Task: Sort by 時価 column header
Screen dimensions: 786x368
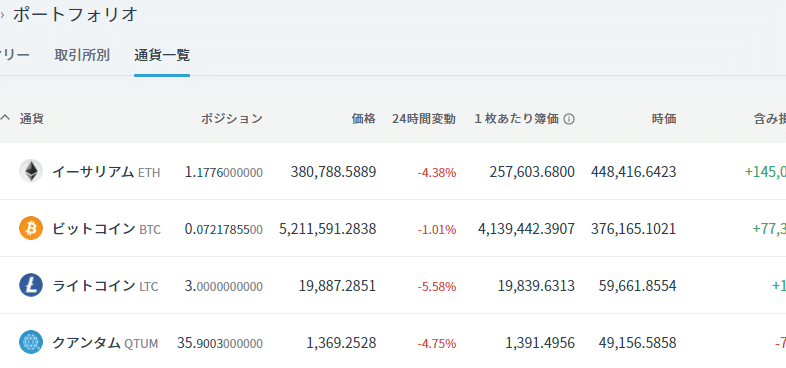Action: pos(664,119)
